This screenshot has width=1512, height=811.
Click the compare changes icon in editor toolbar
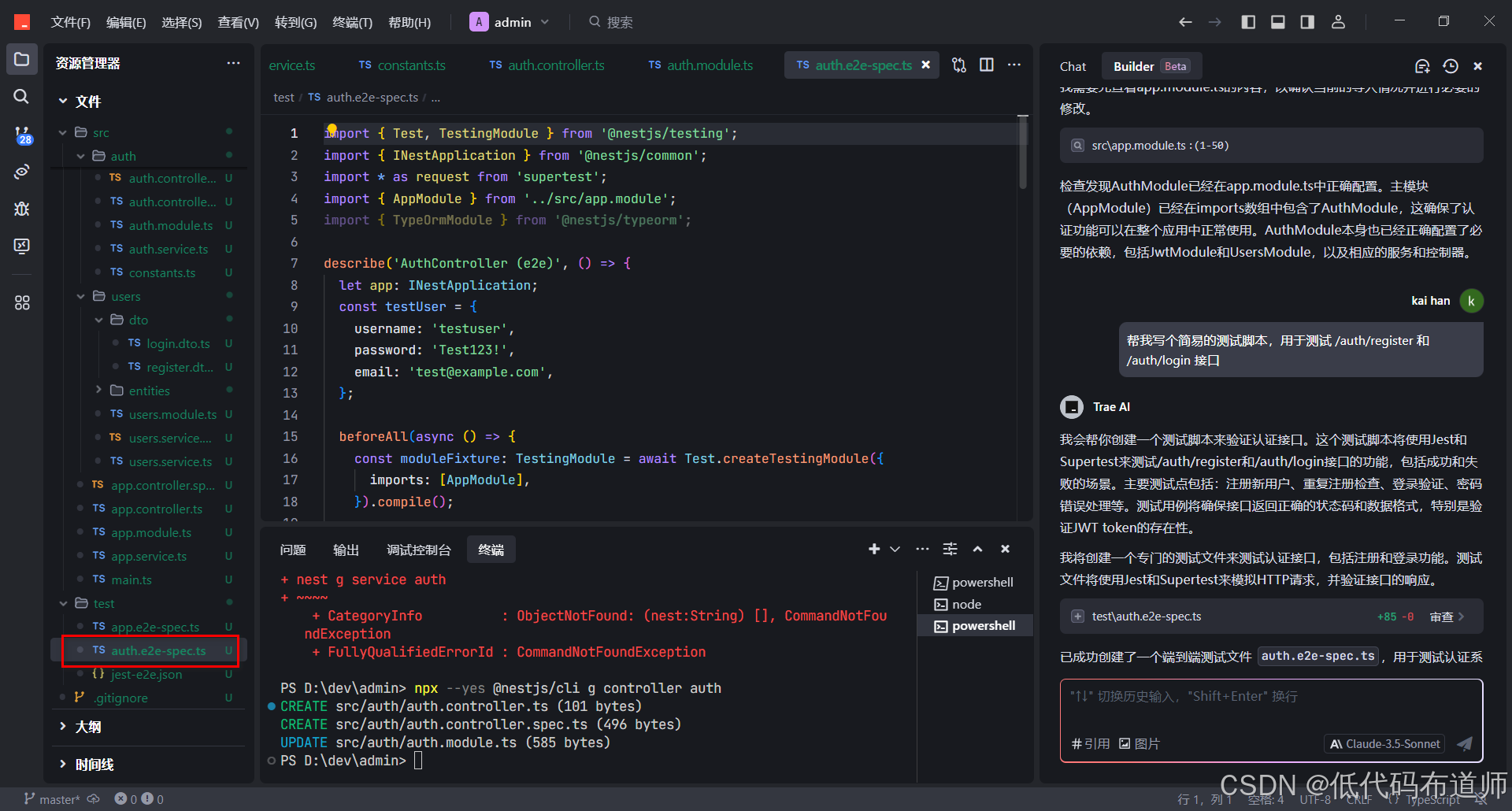coord(958,65)
